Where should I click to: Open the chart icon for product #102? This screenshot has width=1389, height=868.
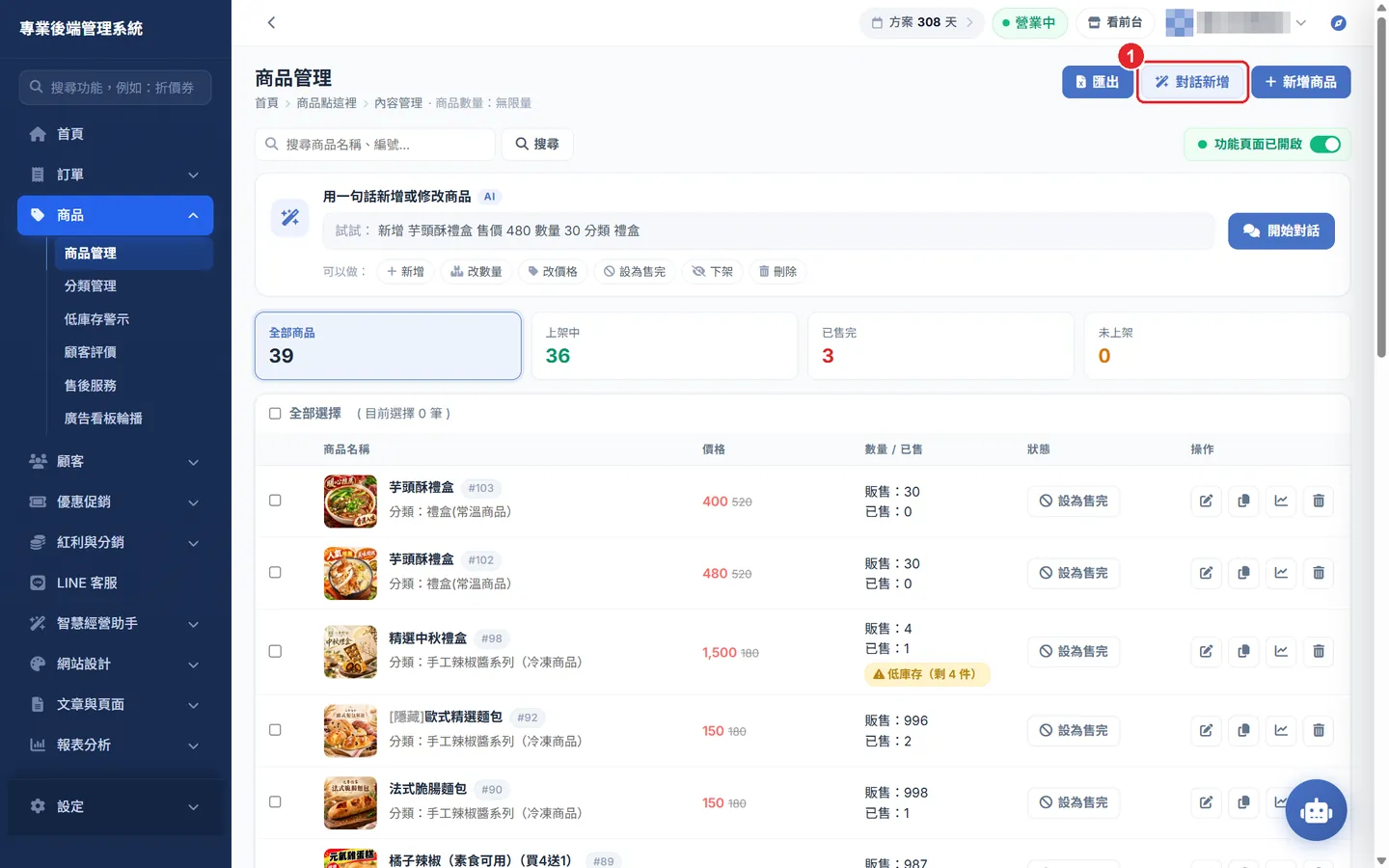pyautogui.click(x=1281, y=573)
